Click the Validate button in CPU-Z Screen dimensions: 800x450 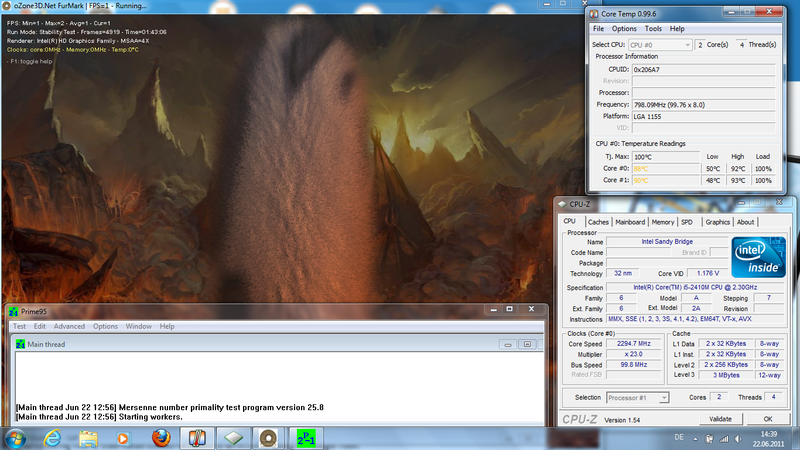720,419
